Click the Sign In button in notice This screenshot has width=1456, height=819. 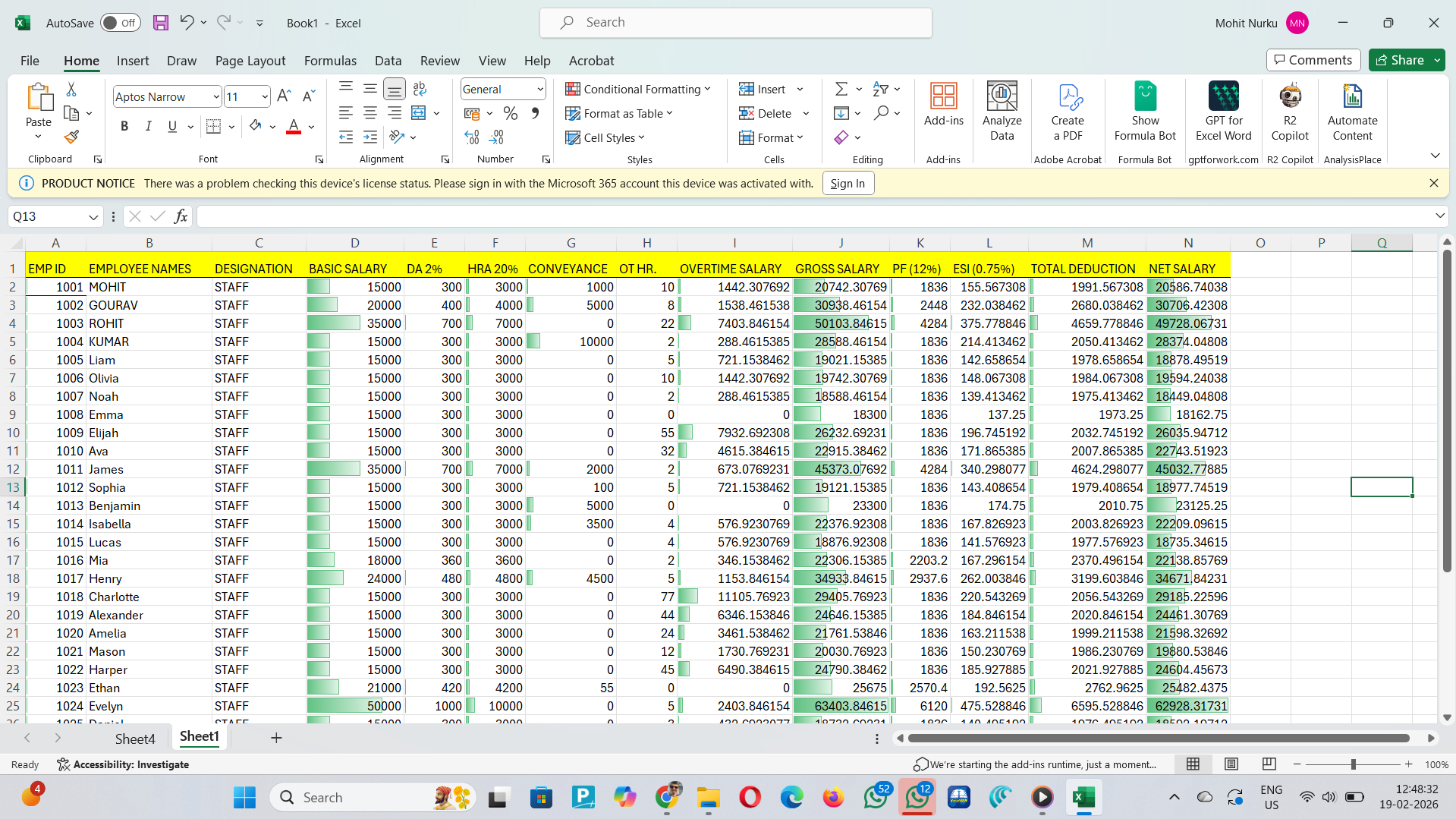click(847, 184)
